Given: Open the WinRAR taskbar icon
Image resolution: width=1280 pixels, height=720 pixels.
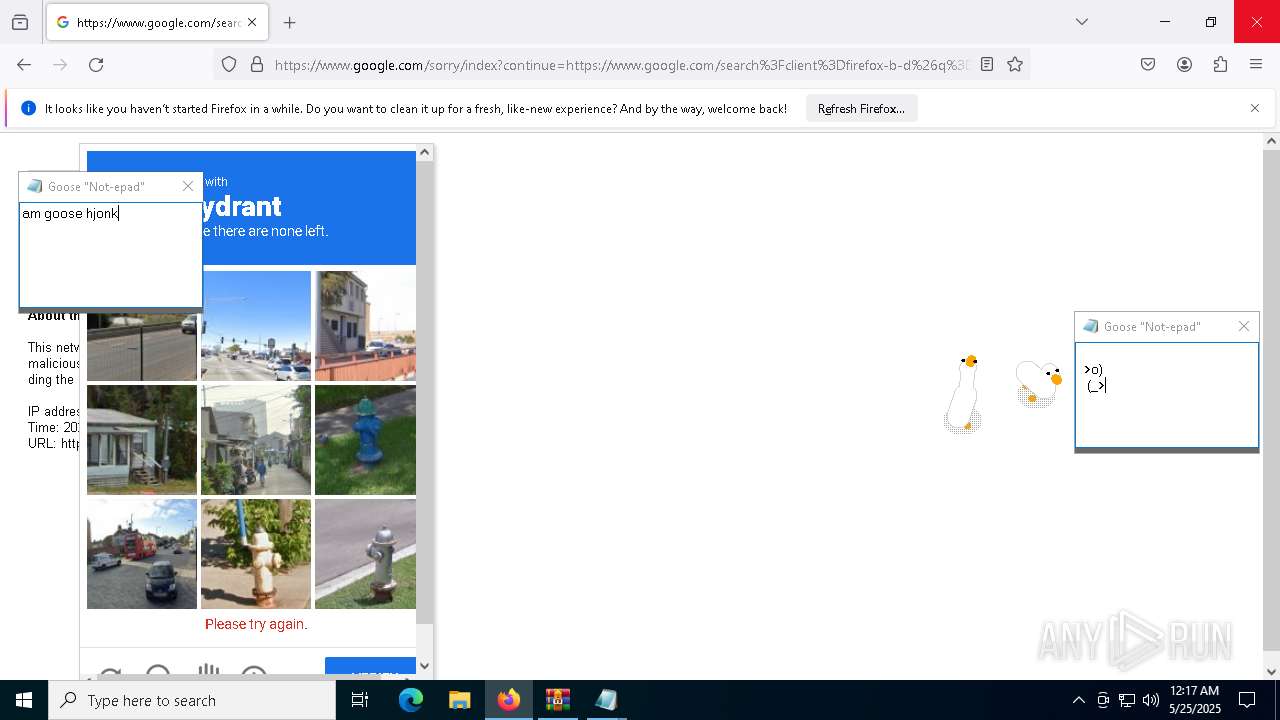Looking at the screenshot, I should (557, 700).
